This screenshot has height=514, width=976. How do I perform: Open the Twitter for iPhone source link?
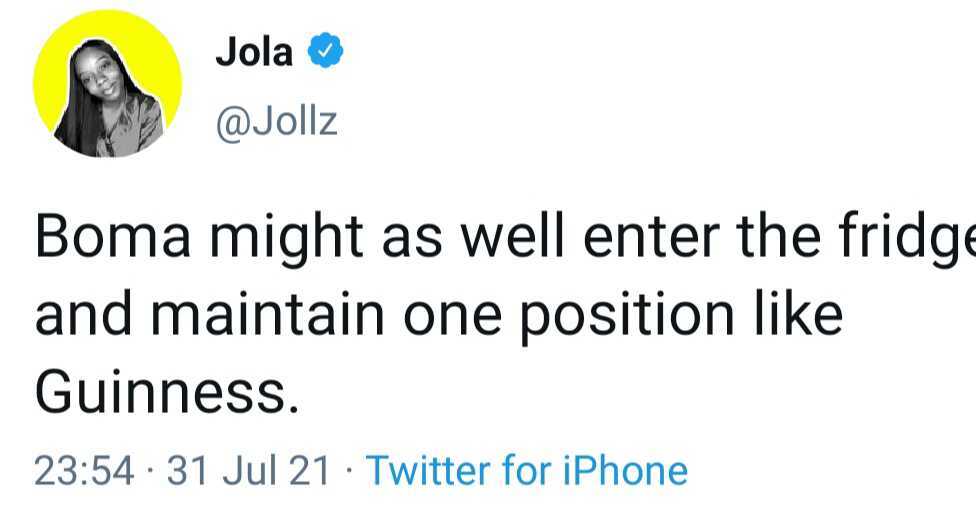click(x=526, y=470)
